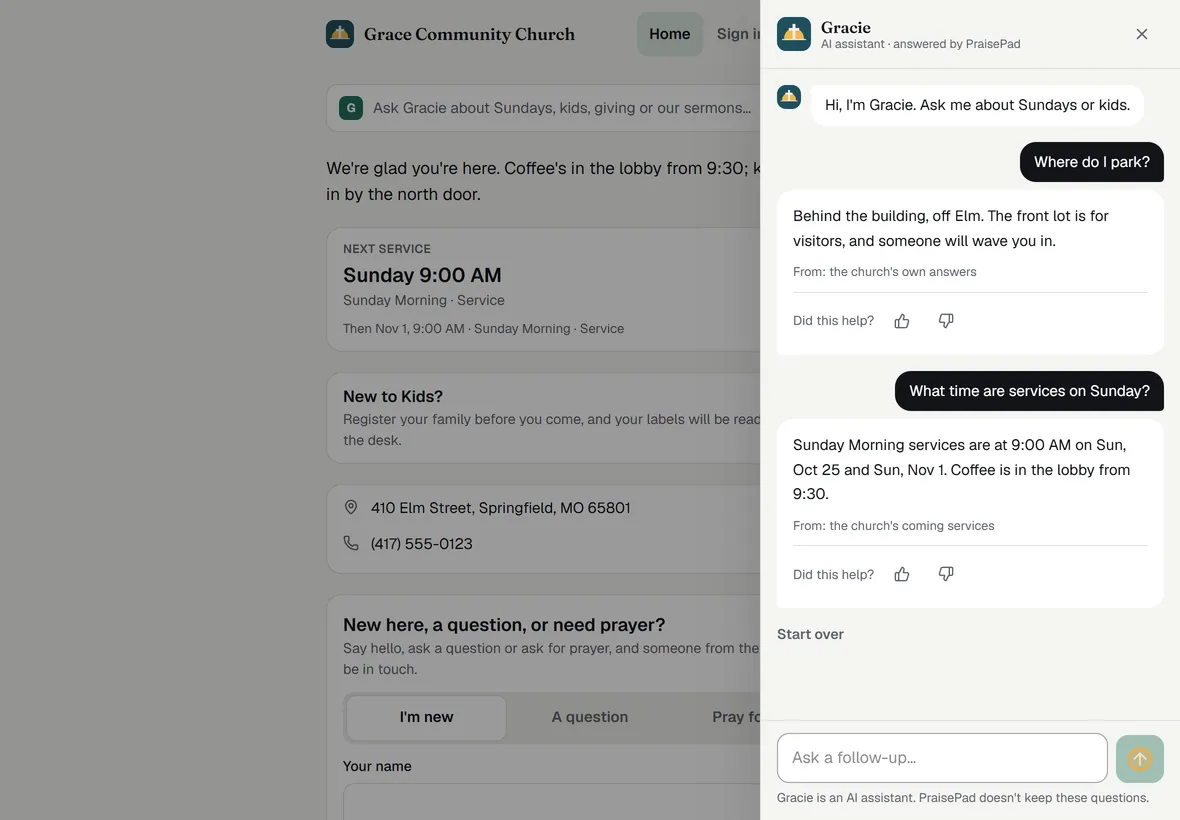Viewport: 1180px width, 820px height.
Task: Click Gracie avatar beside greeting message
Action: (789, 97)
